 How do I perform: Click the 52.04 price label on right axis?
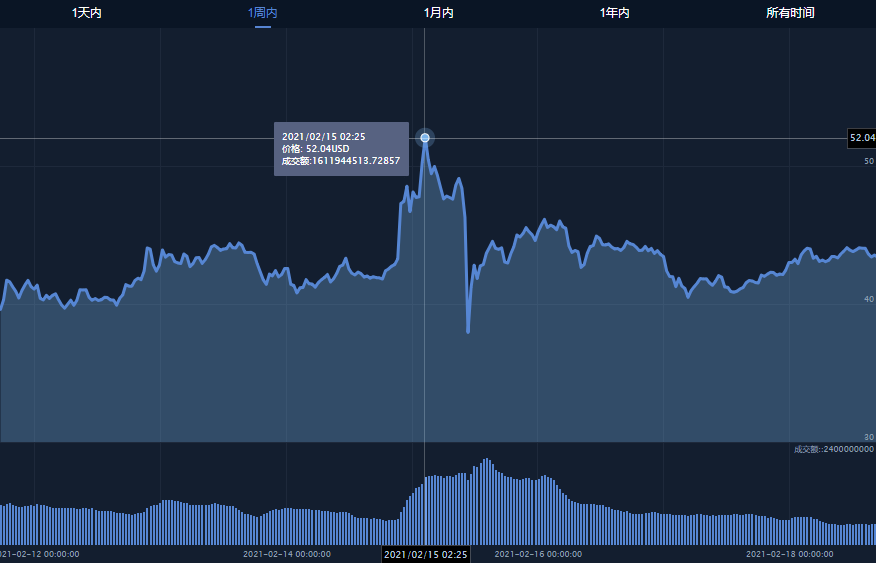pyautogui.click(x=861, y=138)
